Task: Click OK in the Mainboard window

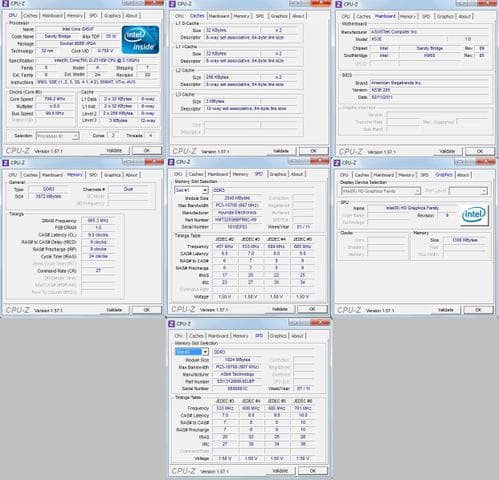Action: pos(480,151)
